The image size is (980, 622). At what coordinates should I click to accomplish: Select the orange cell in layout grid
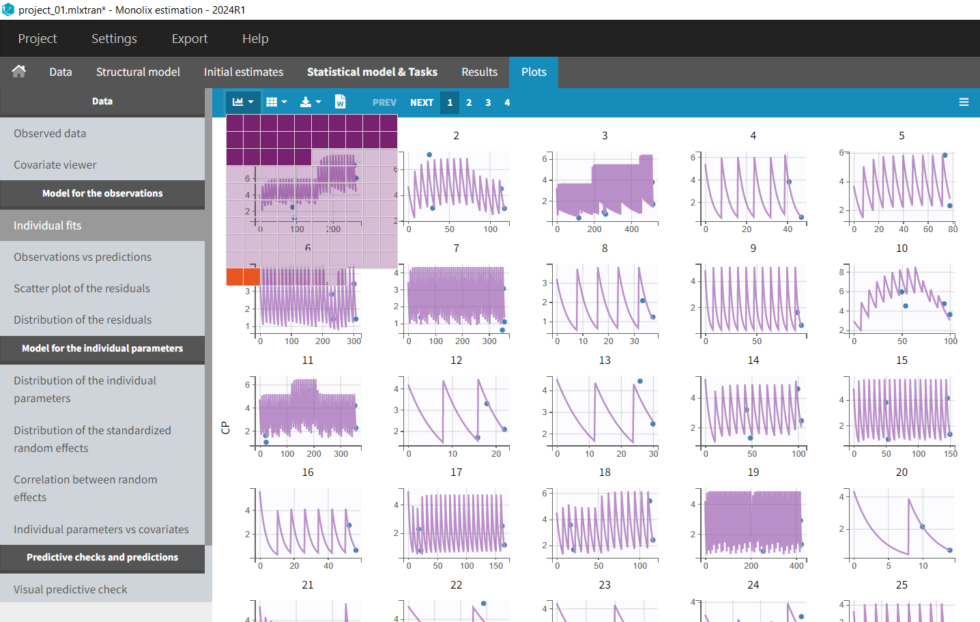pyautogui.click(x=243, y=277)
